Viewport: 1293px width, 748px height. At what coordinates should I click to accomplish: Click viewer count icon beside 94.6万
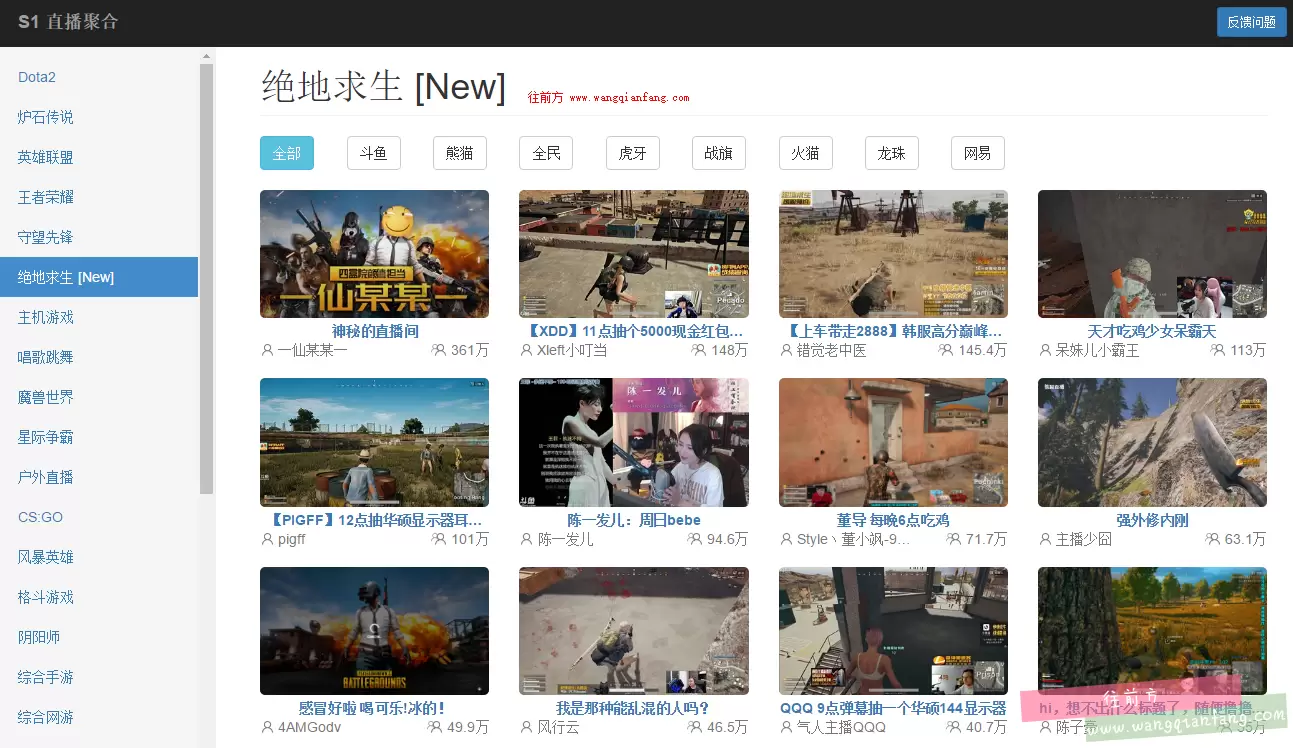[x=695, y=539]
